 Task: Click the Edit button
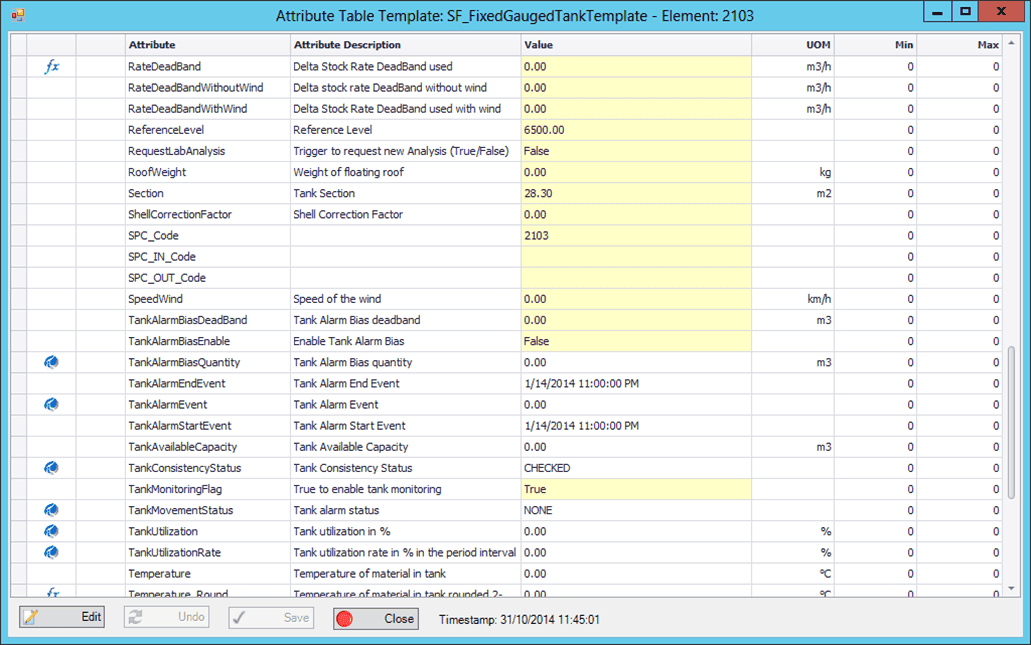click(x=62, y=617)
